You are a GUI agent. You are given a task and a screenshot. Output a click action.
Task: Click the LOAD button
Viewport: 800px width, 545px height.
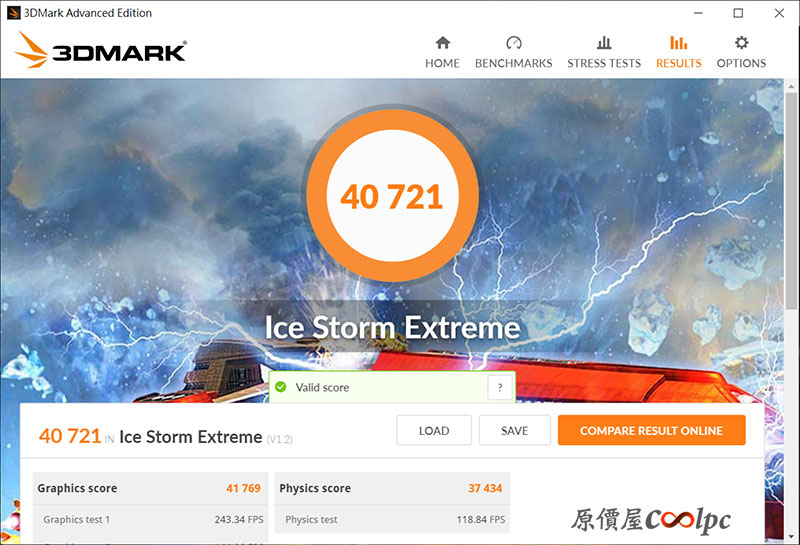[434, 430]
